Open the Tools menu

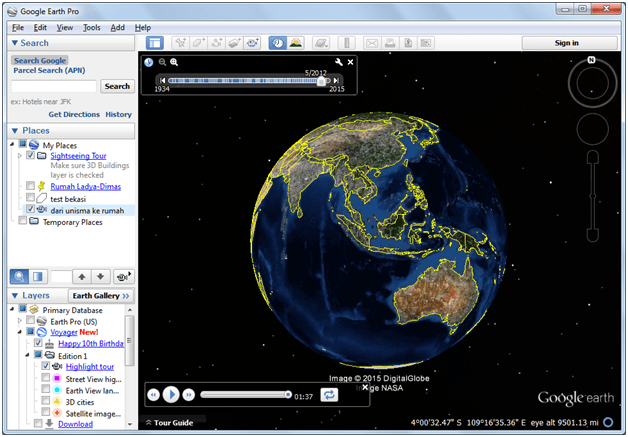[92, 27]
